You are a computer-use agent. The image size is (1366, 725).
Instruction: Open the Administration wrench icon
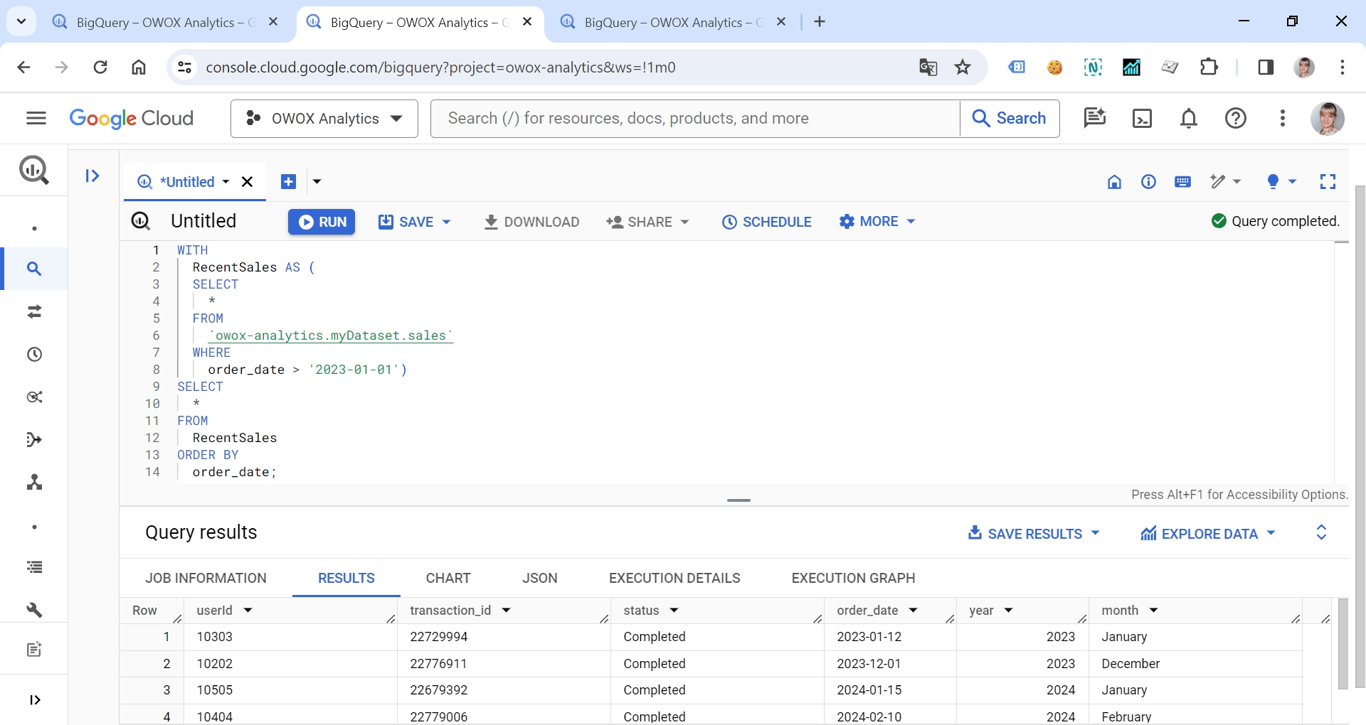(34, 610)
